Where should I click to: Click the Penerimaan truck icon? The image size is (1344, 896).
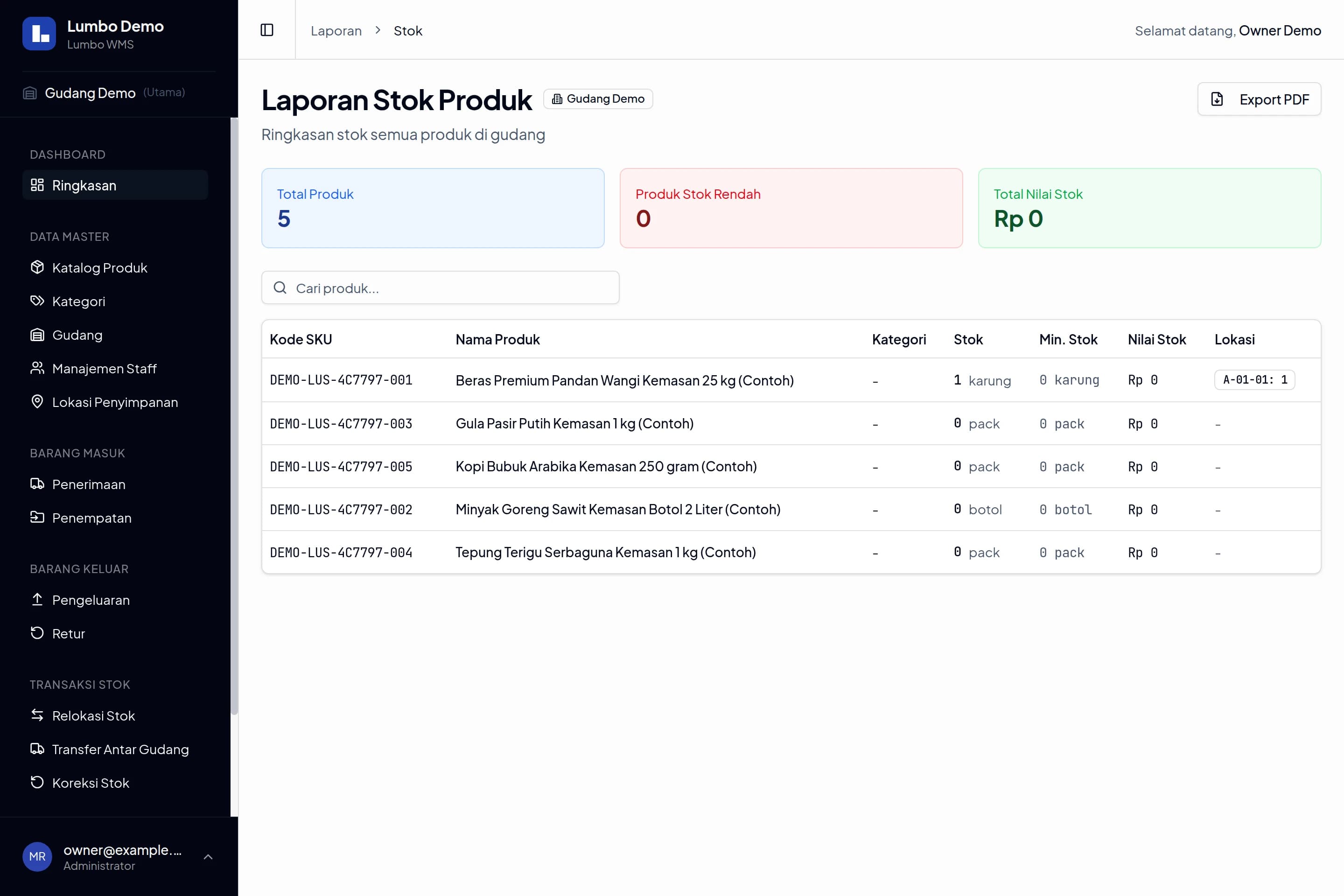(x=37, y=483)
